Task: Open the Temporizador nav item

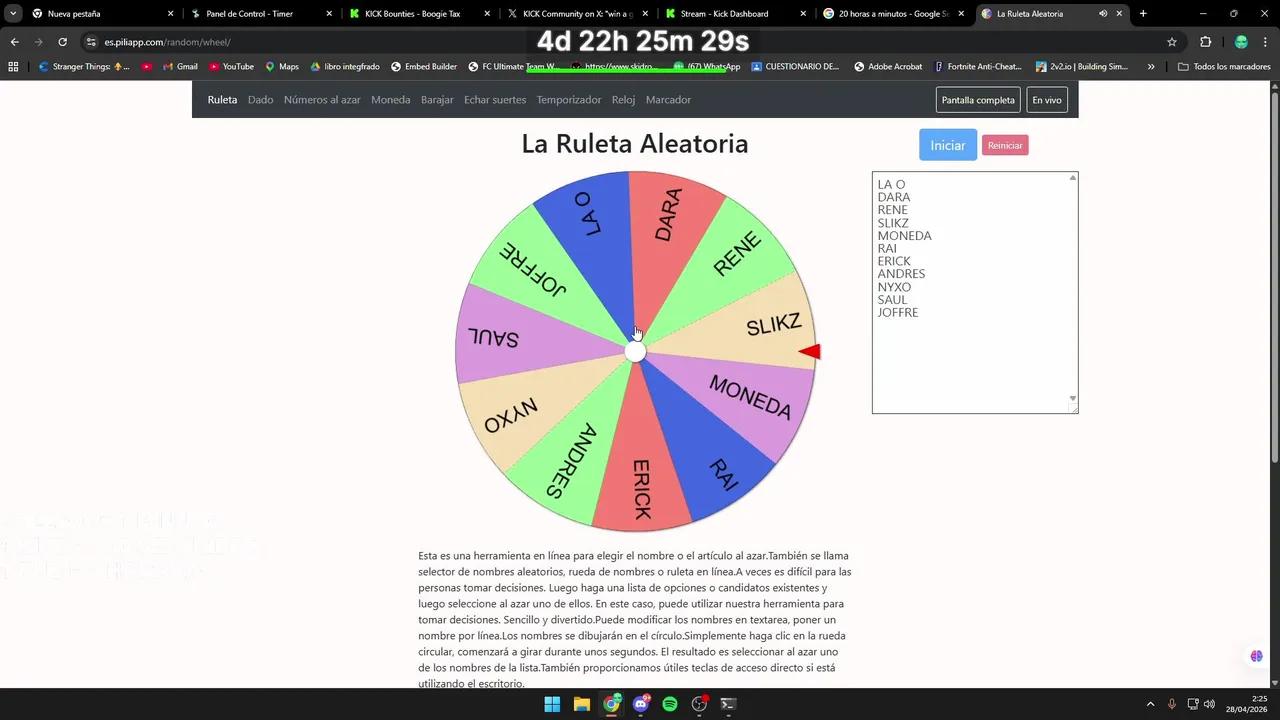Action: click(x=569, y=100)
